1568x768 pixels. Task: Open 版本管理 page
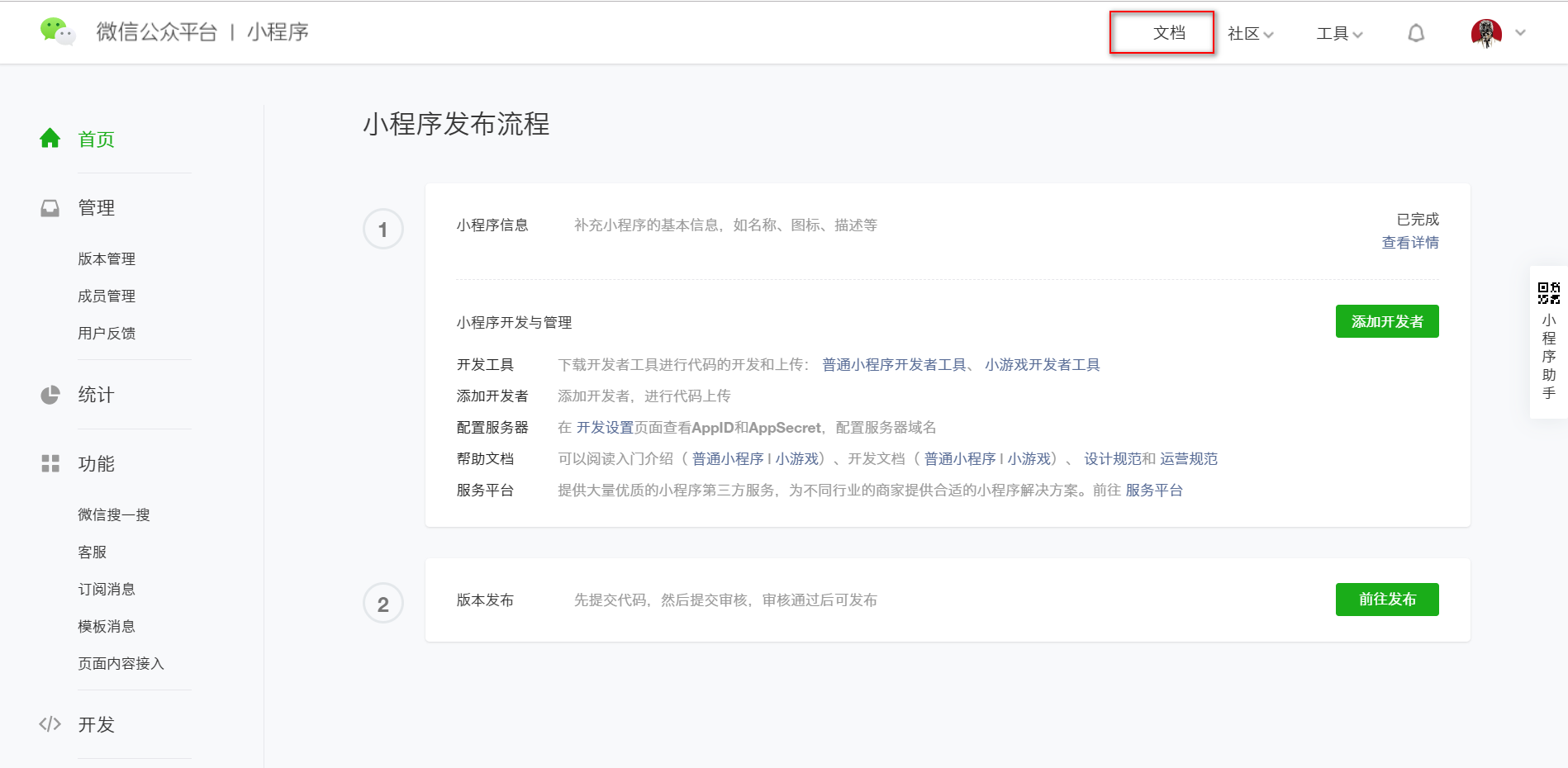point(107,259)
